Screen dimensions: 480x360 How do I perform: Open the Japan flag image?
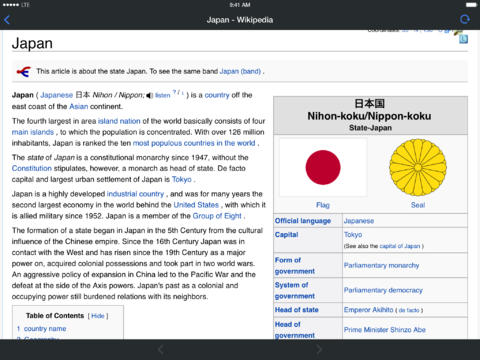[x=323, y=167]
